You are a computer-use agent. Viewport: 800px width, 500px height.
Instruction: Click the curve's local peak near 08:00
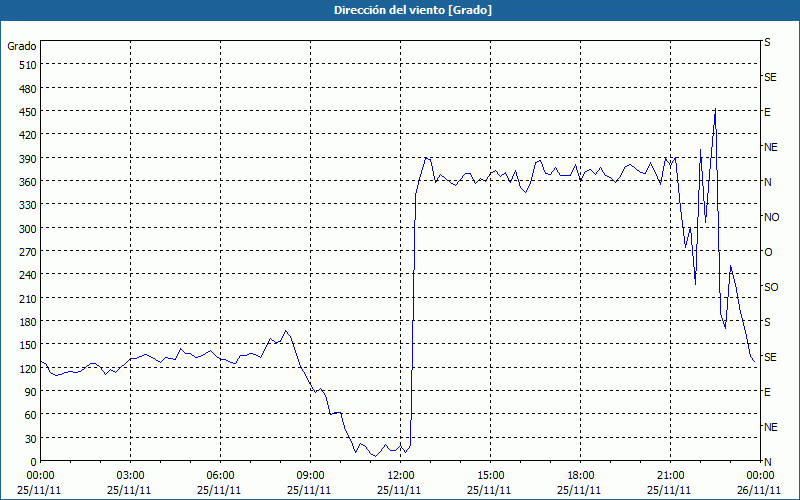tap(286, 331)
